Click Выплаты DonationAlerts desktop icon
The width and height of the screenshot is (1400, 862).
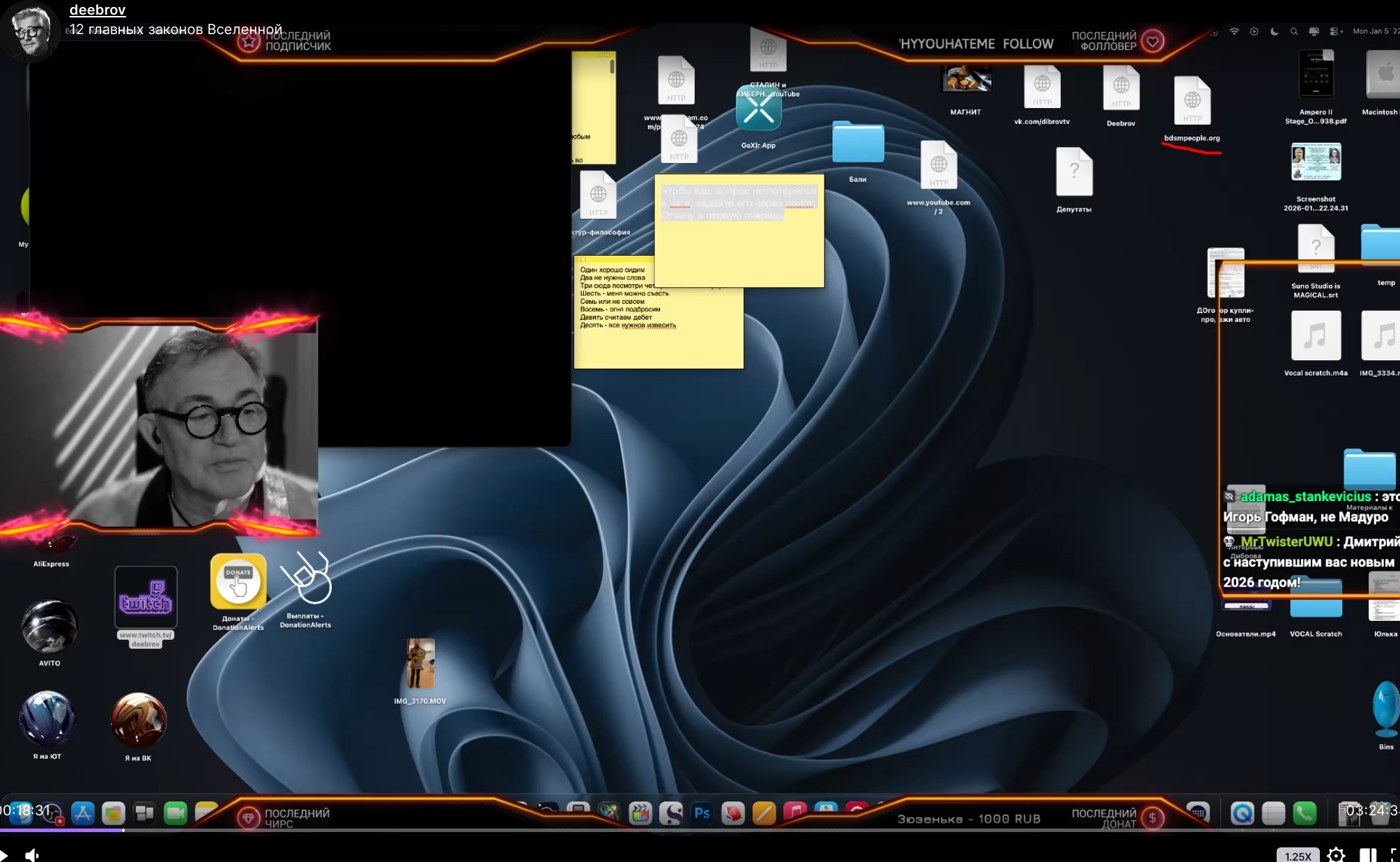tap(305, 580)
